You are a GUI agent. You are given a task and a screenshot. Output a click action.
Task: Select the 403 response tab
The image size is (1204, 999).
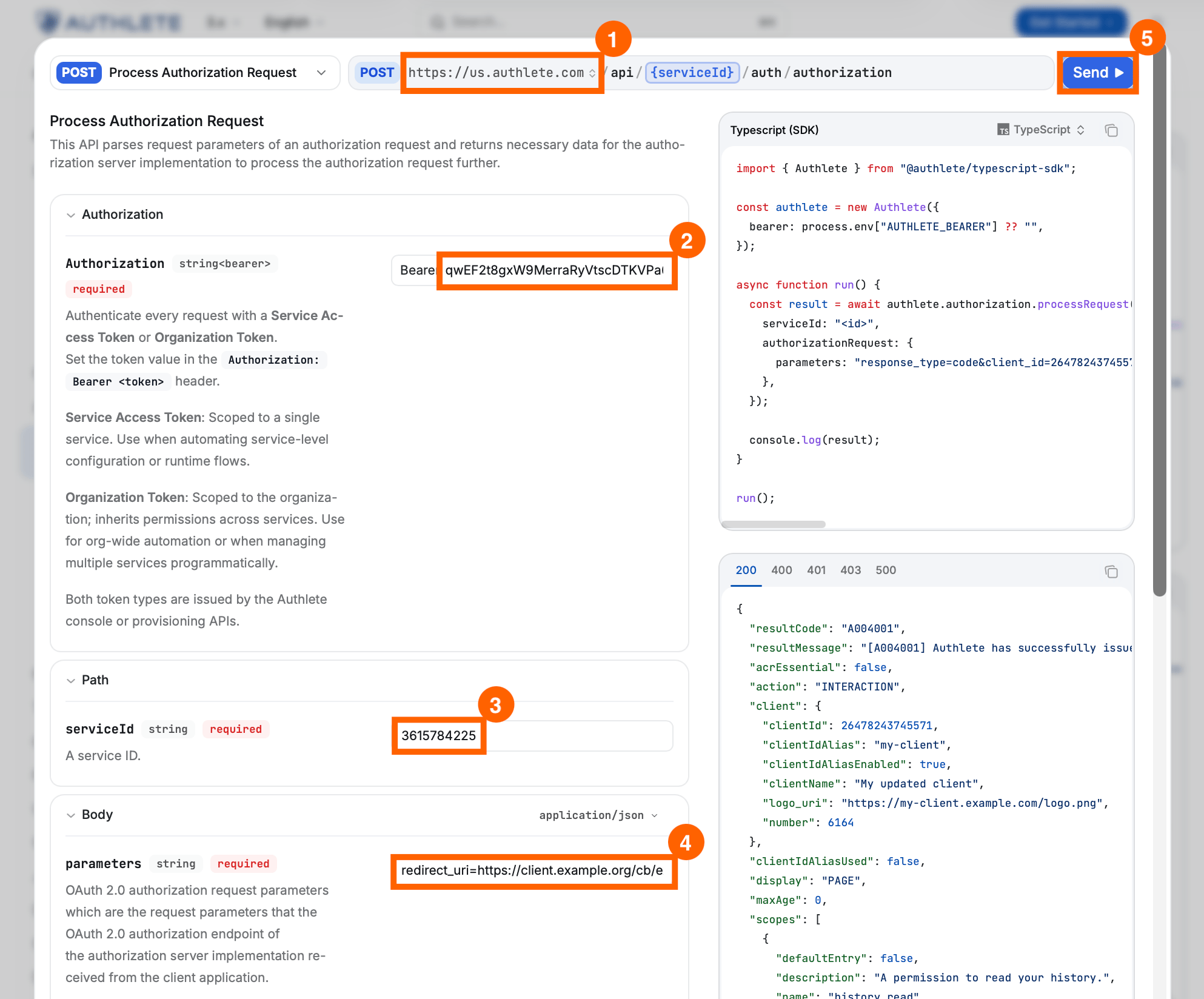tap(851, 570)
